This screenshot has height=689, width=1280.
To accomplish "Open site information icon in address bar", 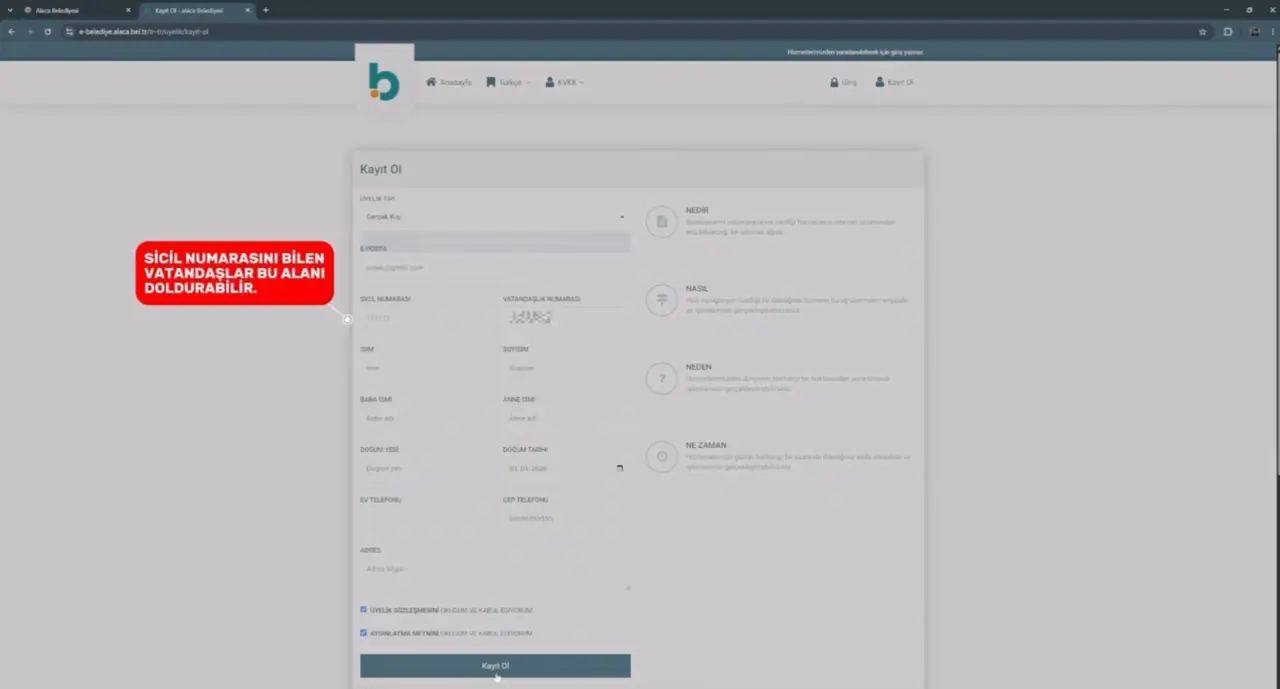I will [70, 32].
